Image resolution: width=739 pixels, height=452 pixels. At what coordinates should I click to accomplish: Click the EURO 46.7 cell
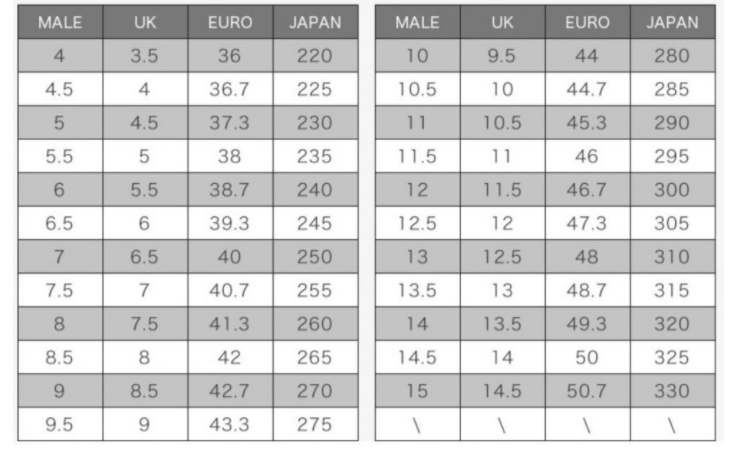tap(587, 189)
